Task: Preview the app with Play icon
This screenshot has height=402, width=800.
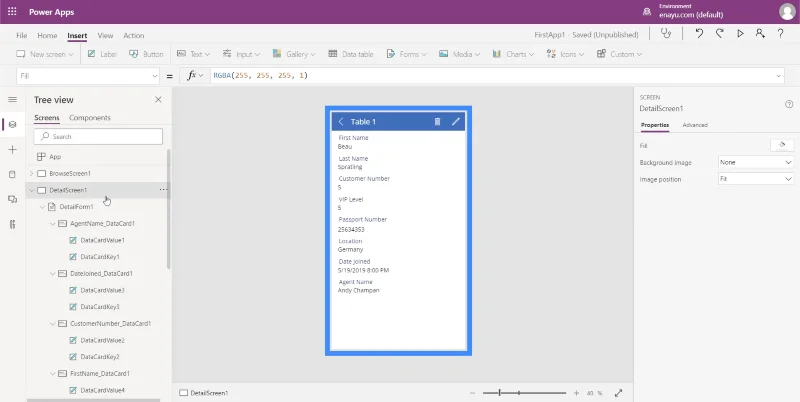Action: click(740, 34)
